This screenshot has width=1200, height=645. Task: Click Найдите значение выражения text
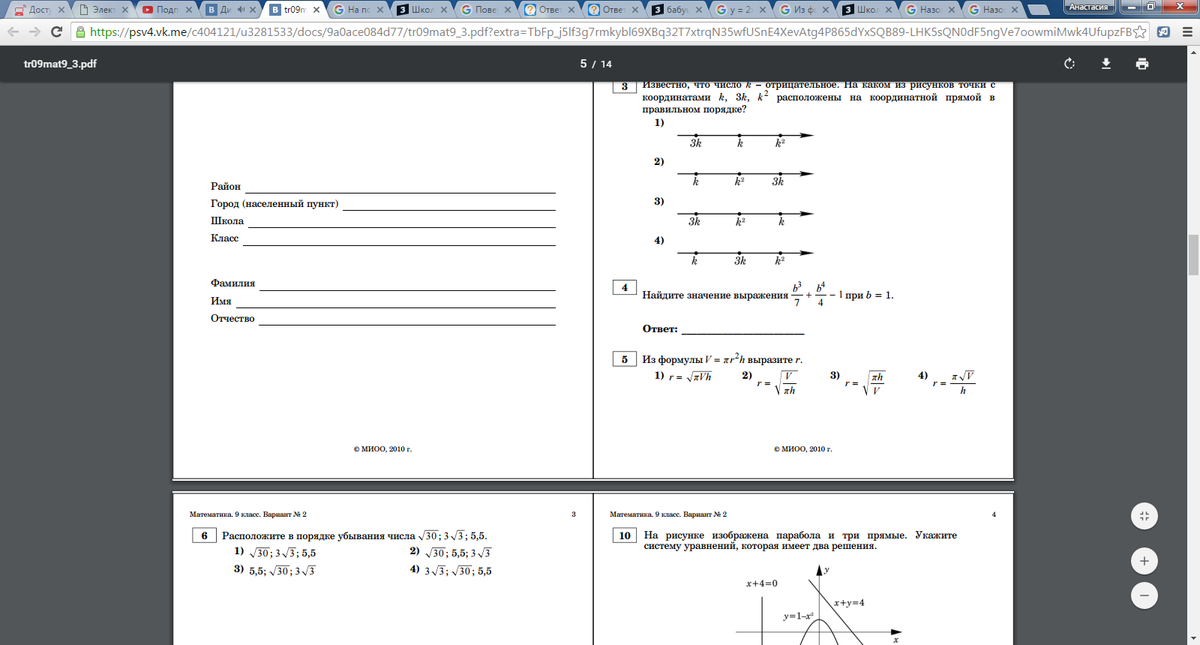pyautogui.click(x=716, y=296)
